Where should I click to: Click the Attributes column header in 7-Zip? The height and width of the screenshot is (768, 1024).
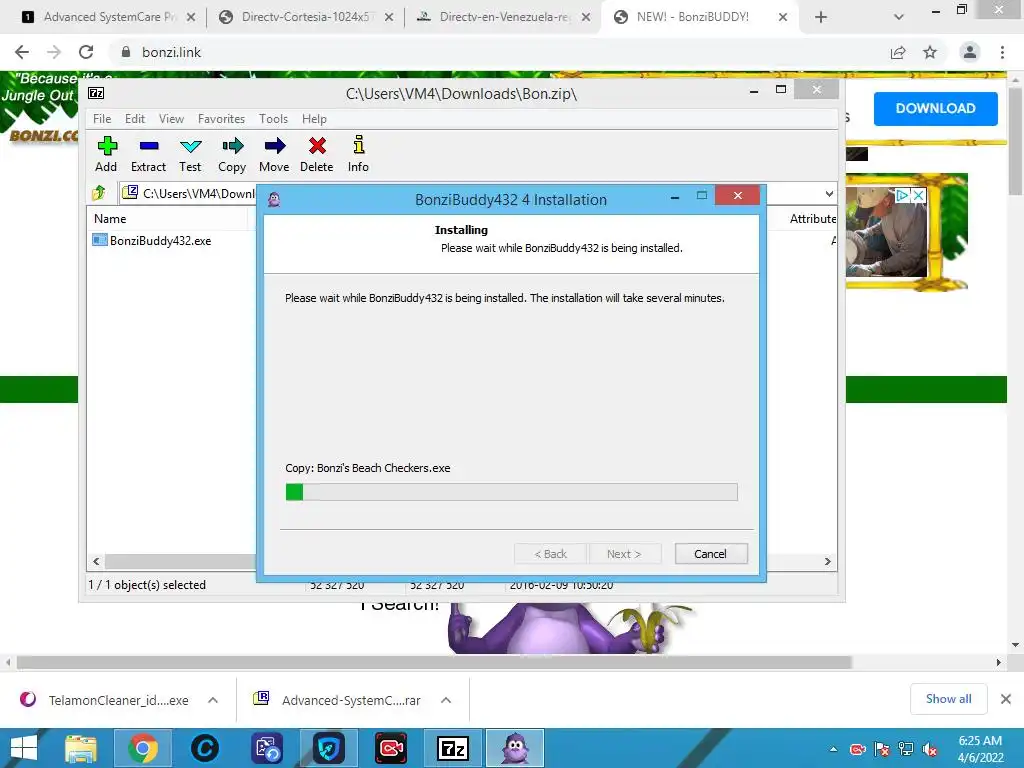coord(812,219)
